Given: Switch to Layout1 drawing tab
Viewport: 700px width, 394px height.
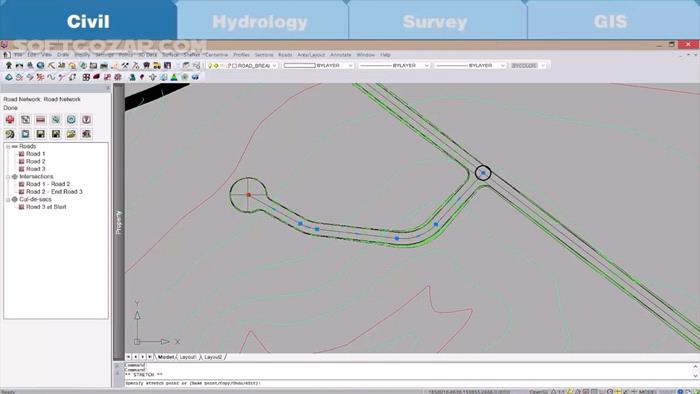Looking at the screenshot, I should (x=188, y=357).
